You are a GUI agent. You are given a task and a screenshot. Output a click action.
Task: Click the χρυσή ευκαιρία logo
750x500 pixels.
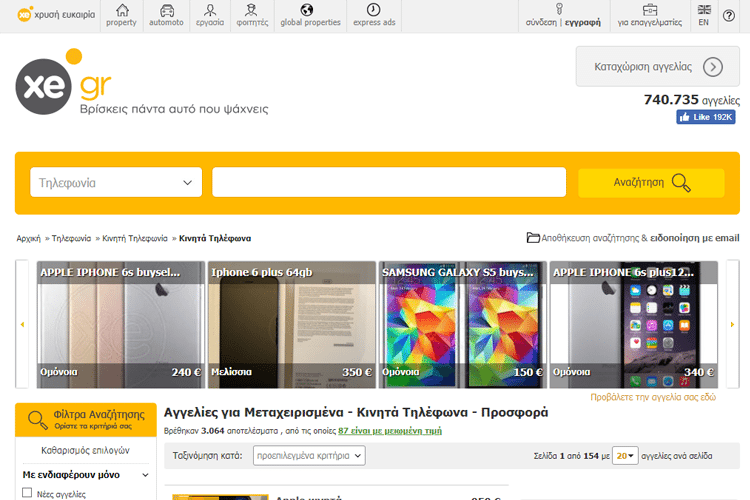click(56, 14)
